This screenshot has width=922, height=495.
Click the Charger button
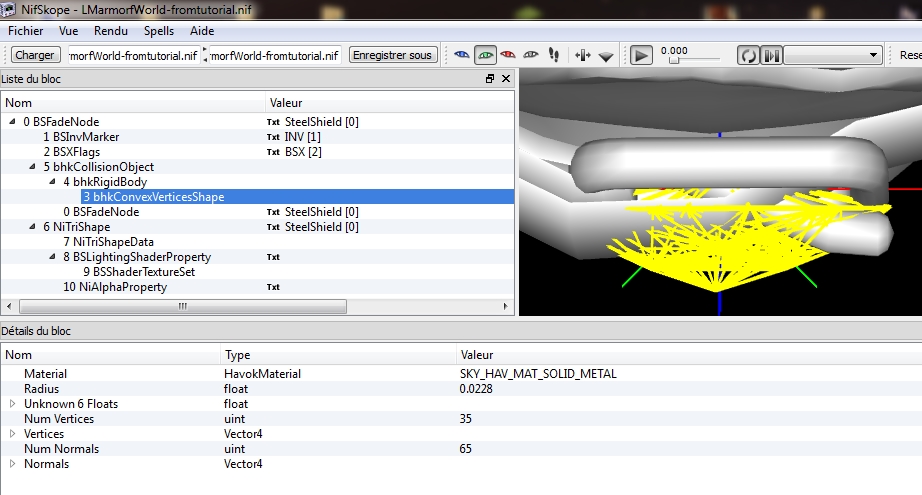pyautogui.click(x=35, y=55)
